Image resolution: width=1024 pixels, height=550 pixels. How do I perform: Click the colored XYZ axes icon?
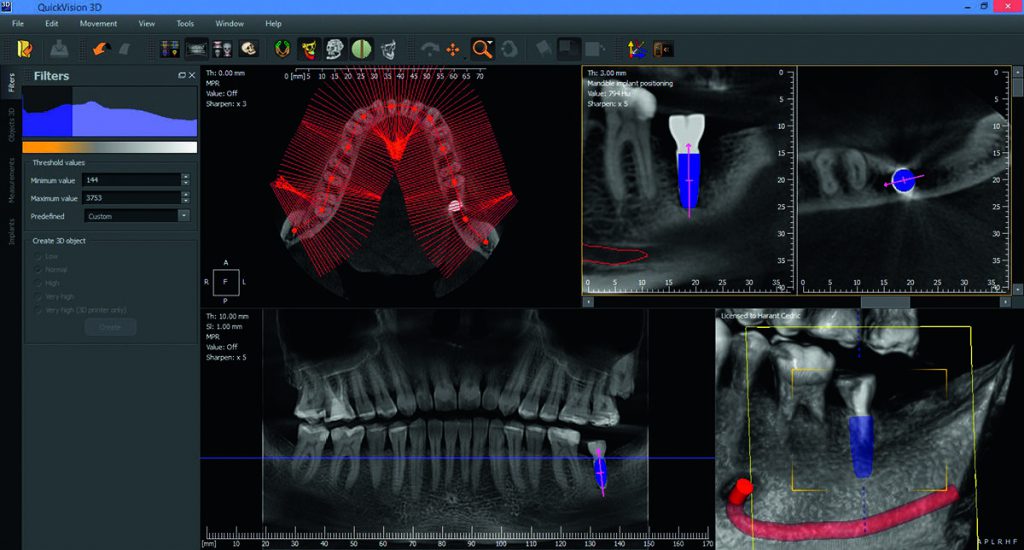click(x=635, y=48)
